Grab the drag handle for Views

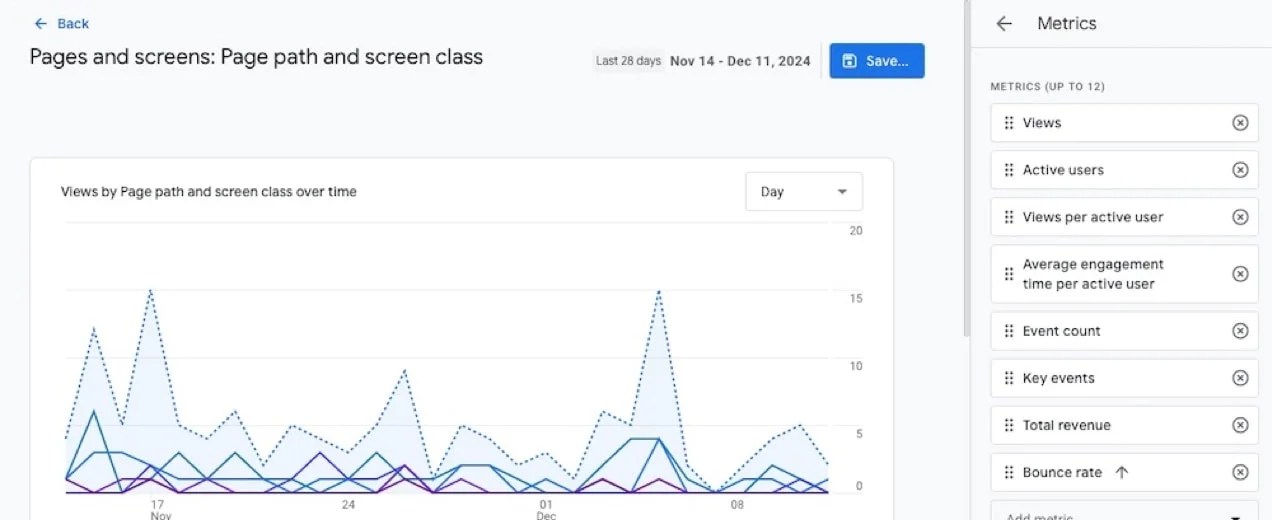click(1008, 123)
